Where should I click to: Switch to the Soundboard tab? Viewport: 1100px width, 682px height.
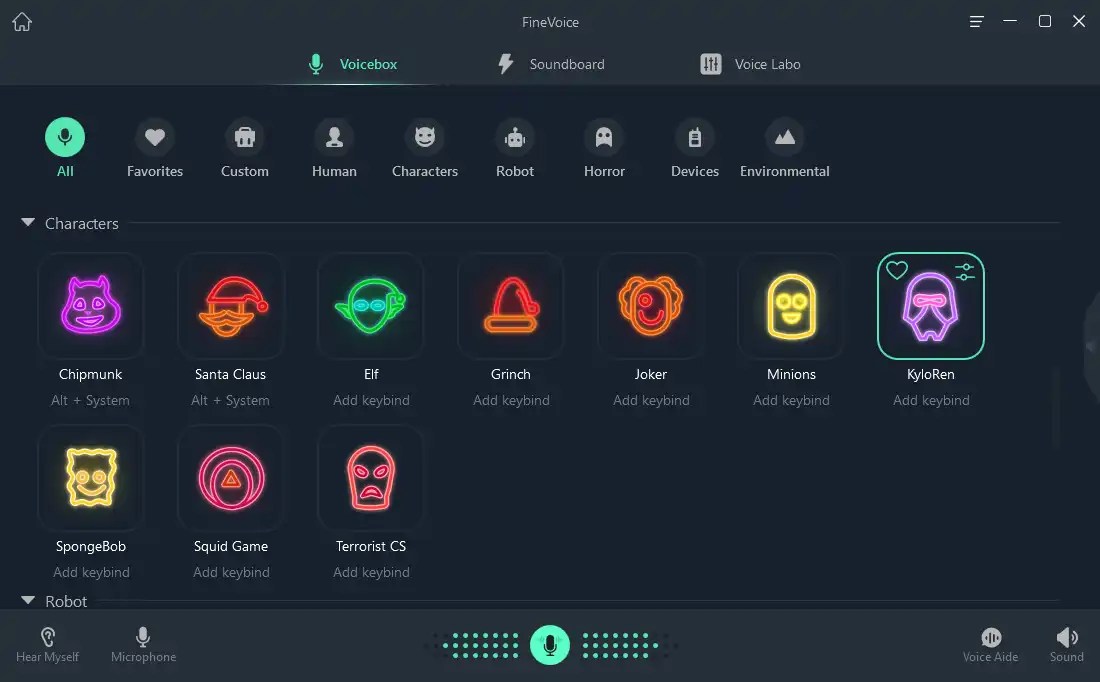click(551, 64)
